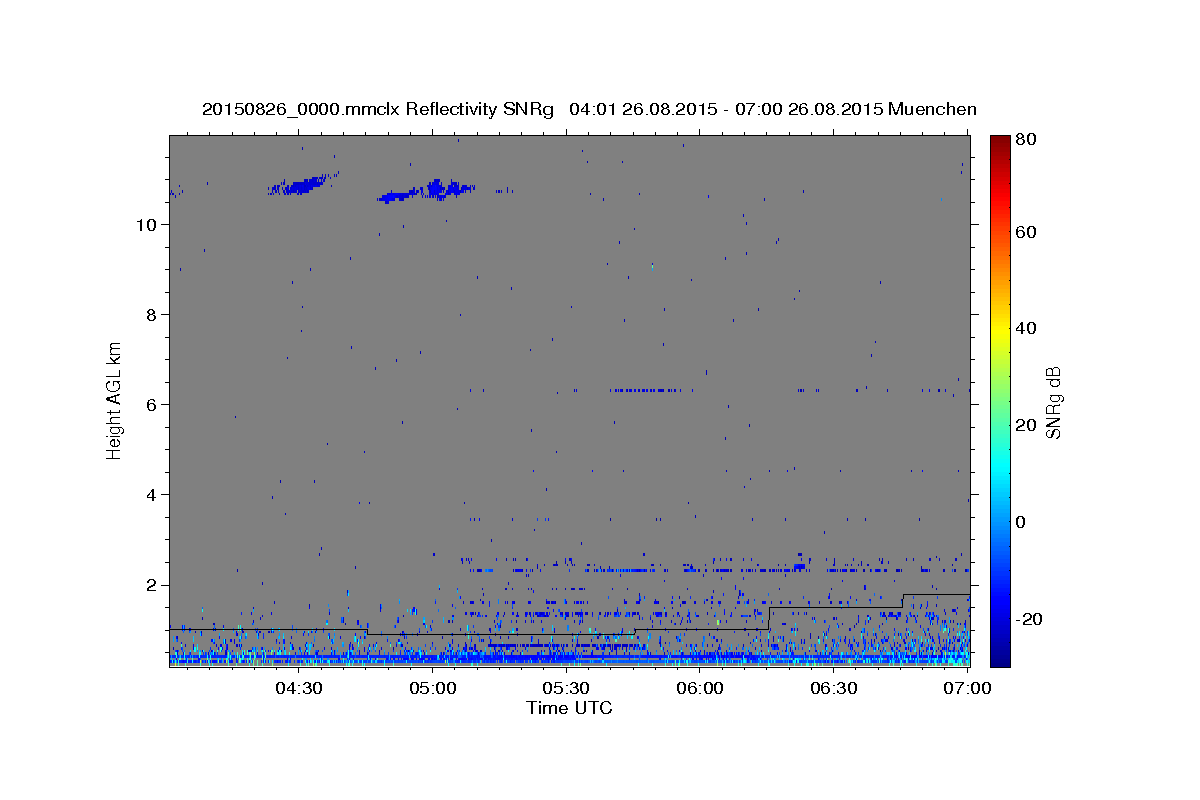
Task: Click the colorbar value 60
Action: click(1028, 232)
